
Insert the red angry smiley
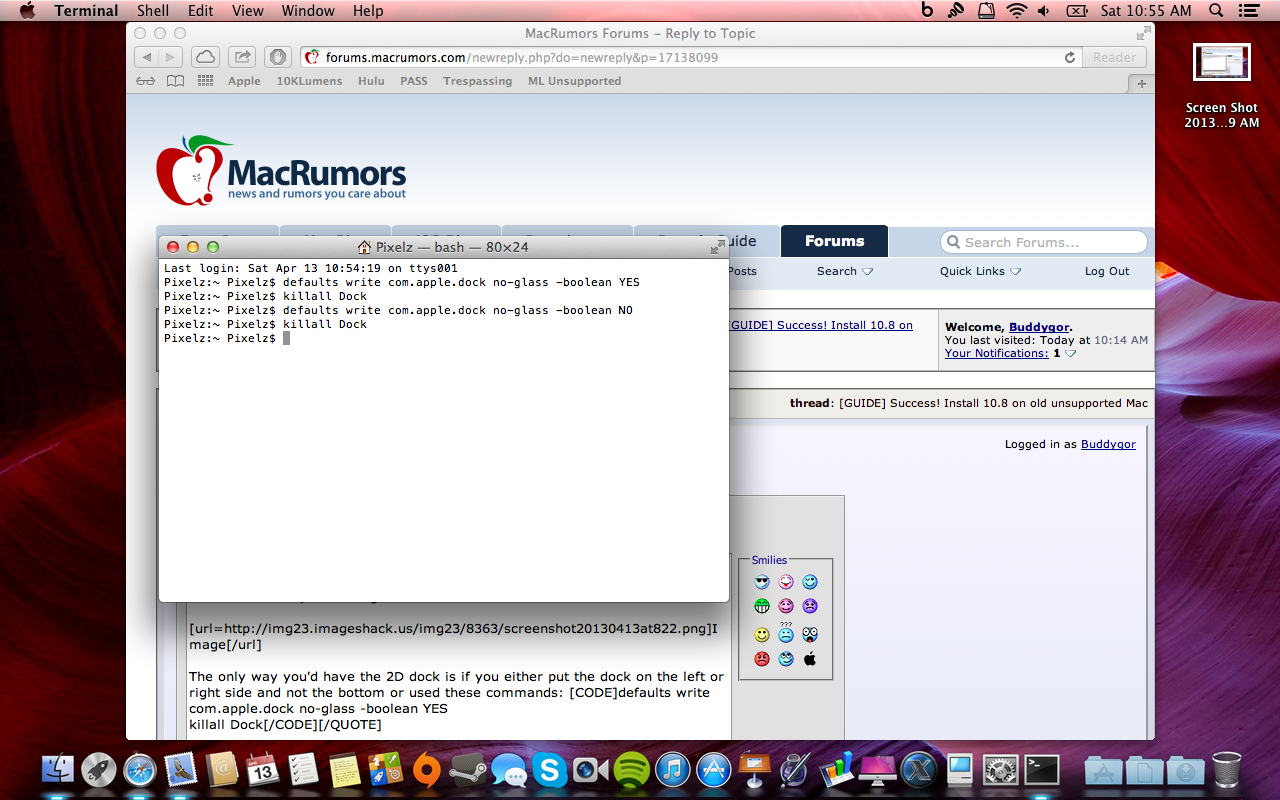[762, 659]
